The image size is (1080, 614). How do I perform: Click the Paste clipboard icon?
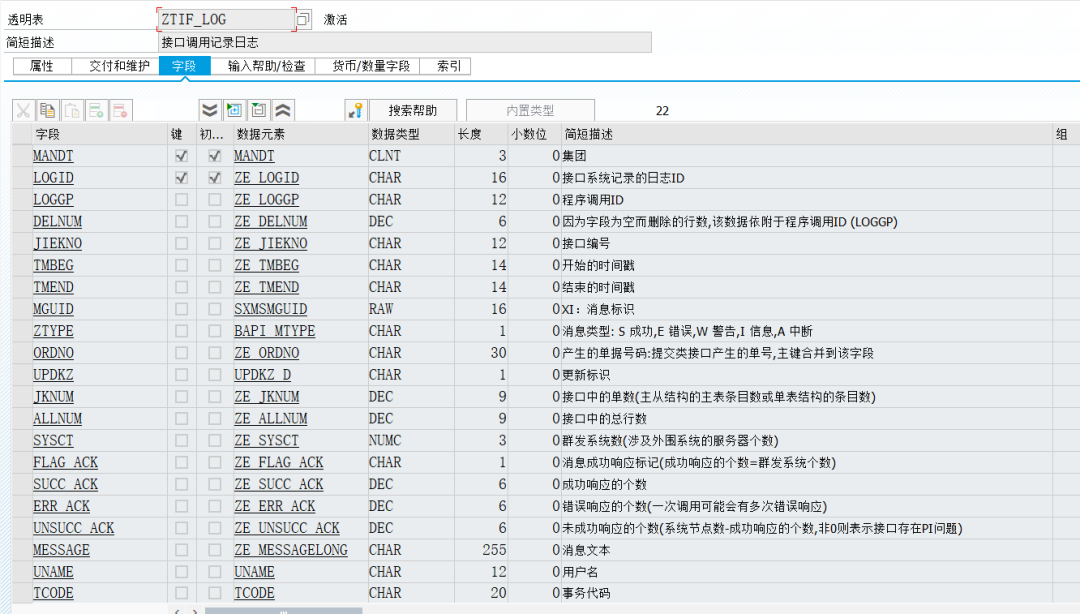[72, 110]
